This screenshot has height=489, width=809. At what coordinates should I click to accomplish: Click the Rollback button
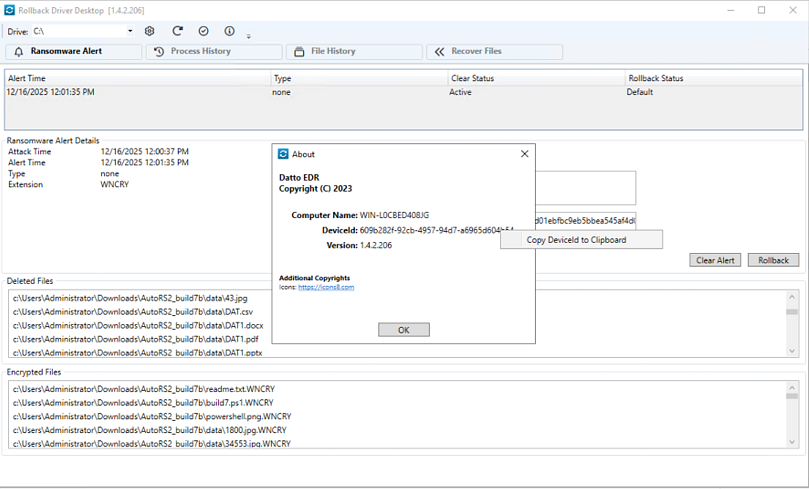(773, 260)
